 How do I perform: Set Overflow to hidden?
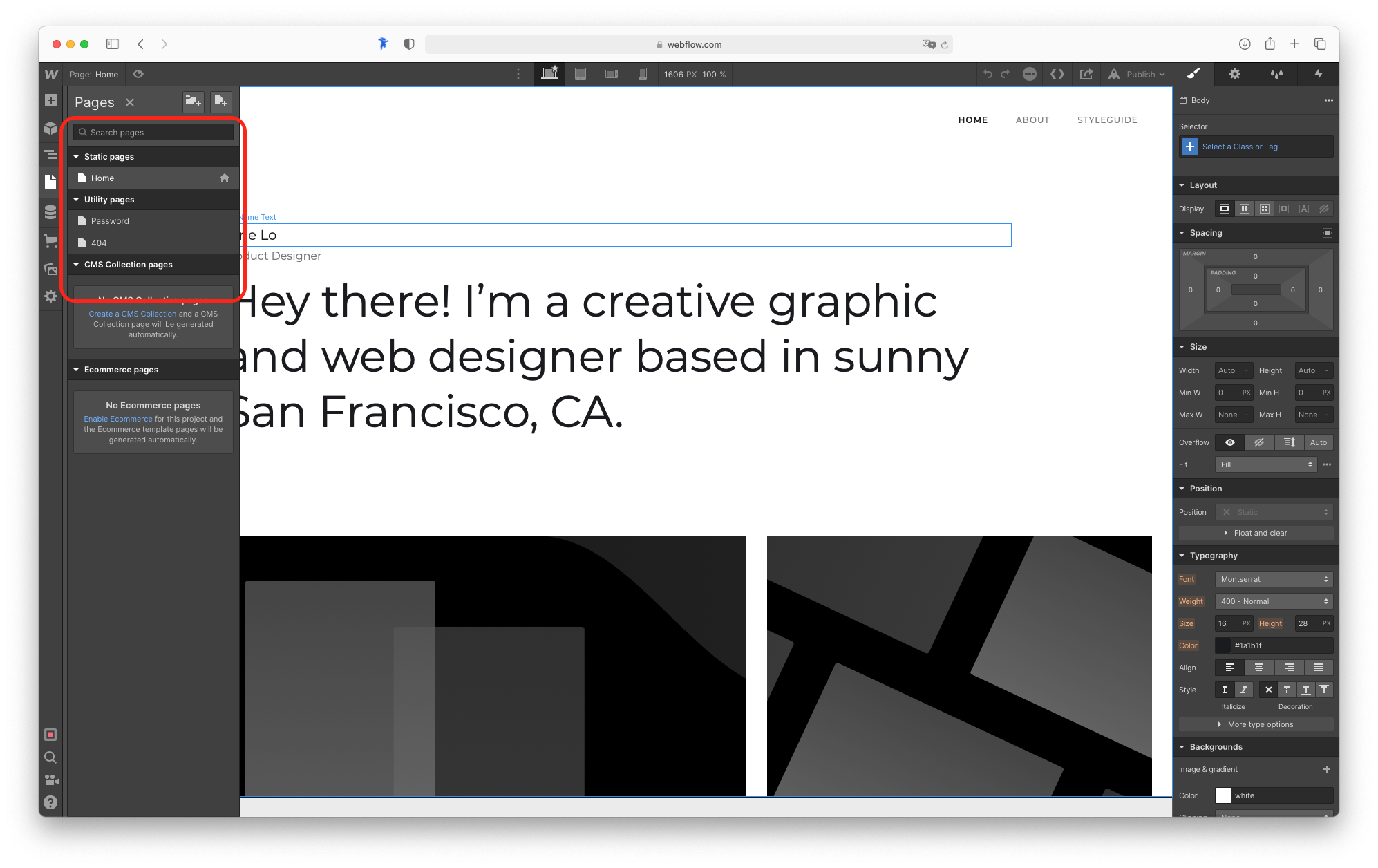tap(1259, 442)
